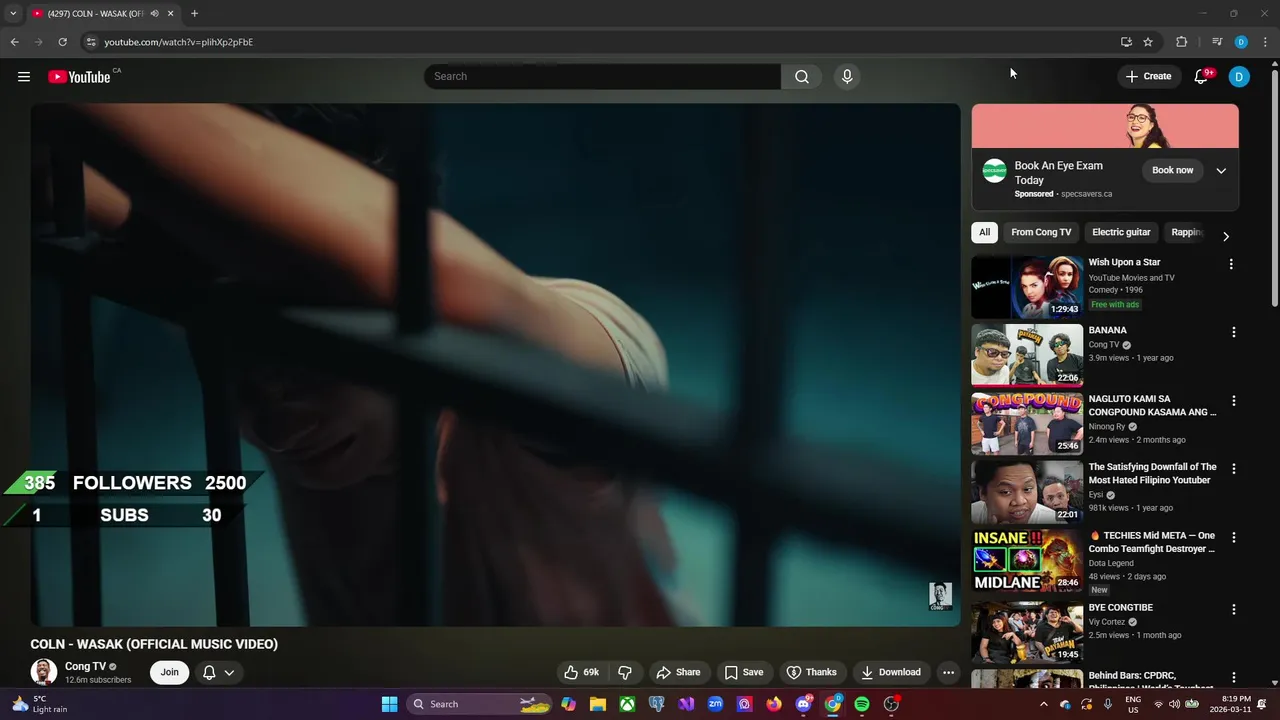Image resolution: width=1280 pixels, height=720 pixels.
Task: Open the Chrome extensions puzzle icon
Action: (1181, 42)
